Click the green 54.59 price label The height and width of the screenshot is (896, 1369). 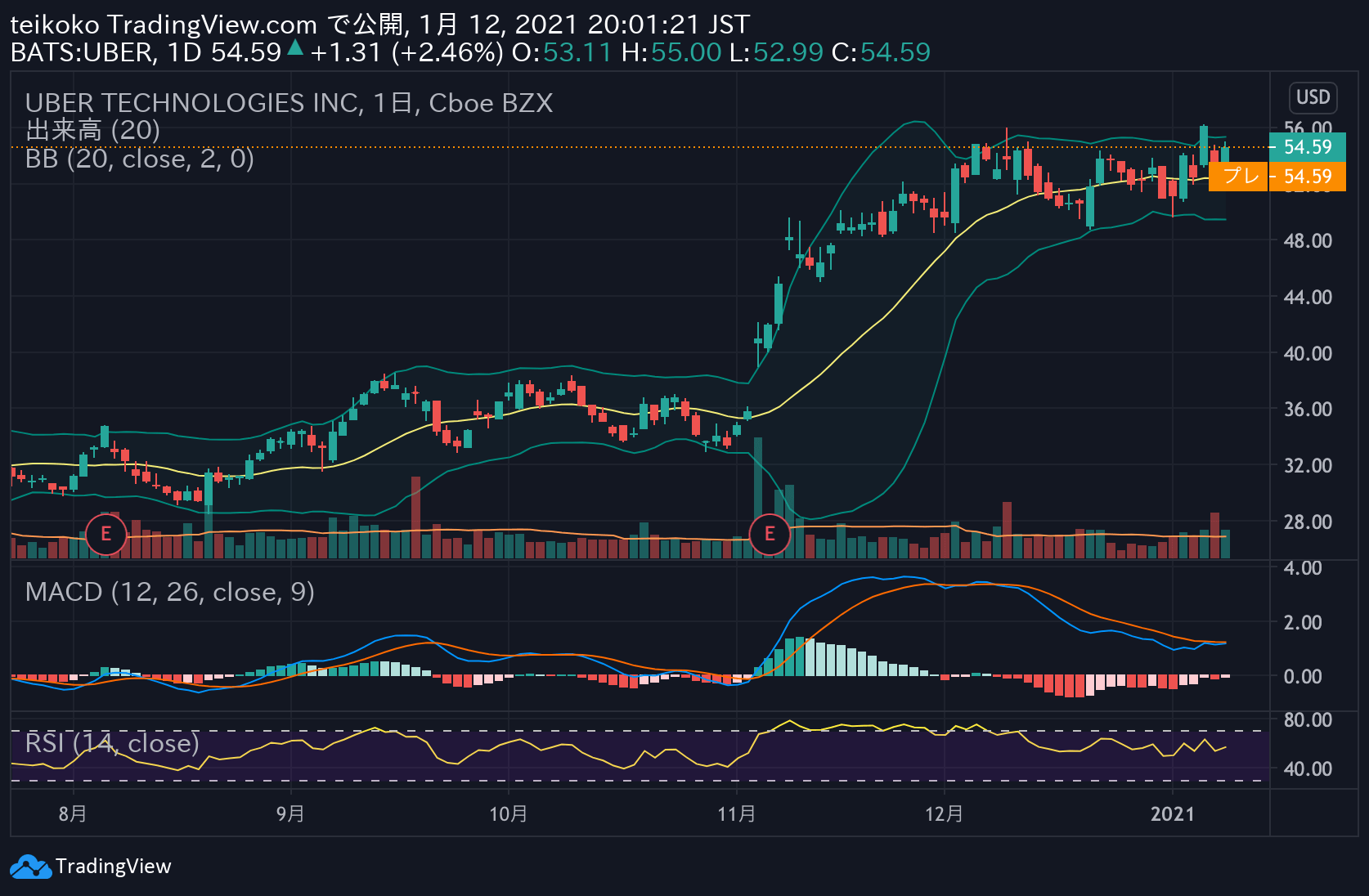click(1307, 147)
